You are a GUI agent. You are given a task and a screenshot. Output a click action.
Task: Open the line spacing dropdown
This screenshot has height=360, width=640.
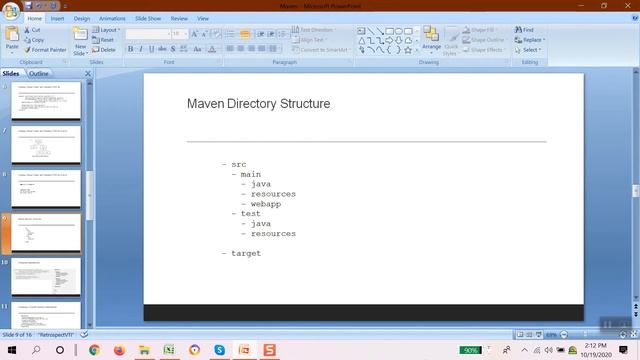282,34
